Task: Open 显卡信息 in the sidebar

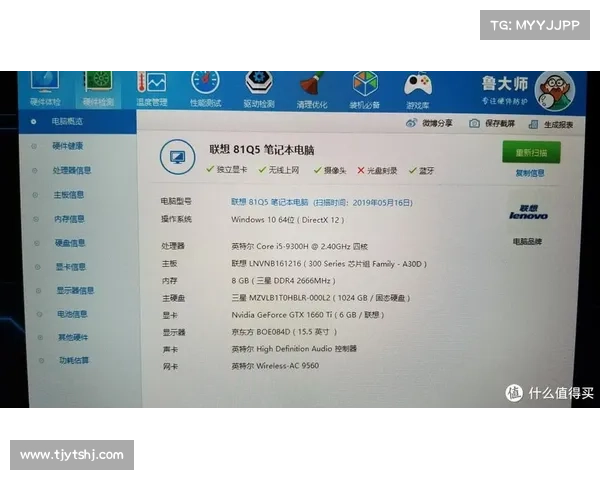Action: tap(71, 267)
